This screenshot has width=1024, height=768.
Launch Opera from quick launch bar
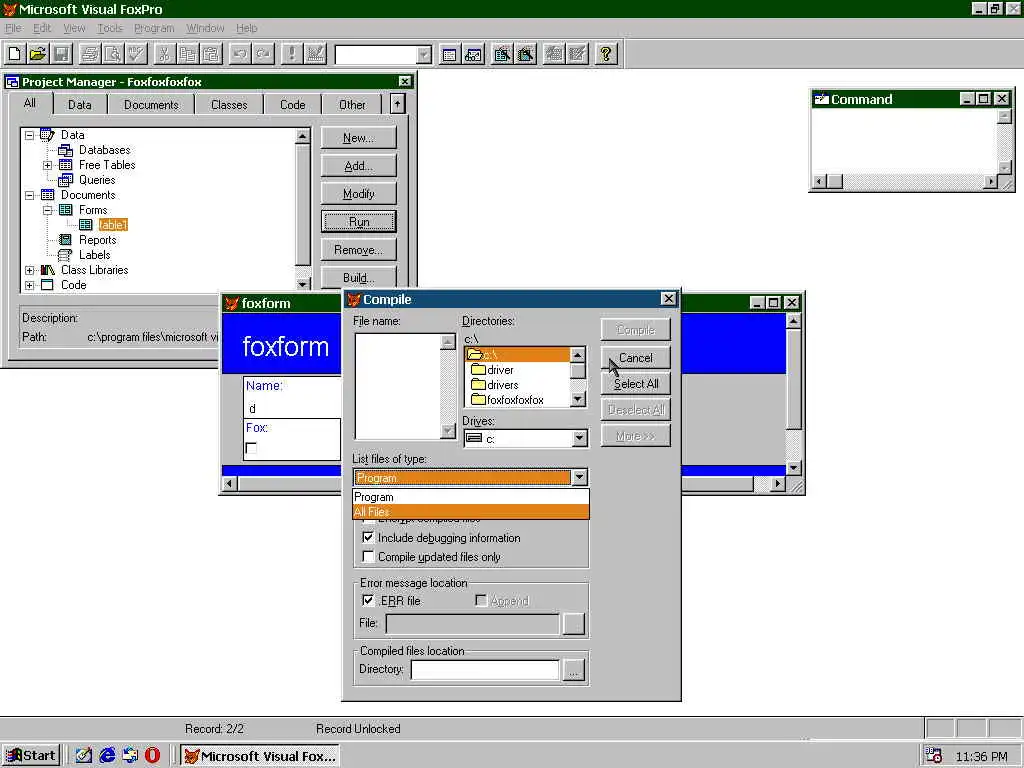click(x=152, y=756)
